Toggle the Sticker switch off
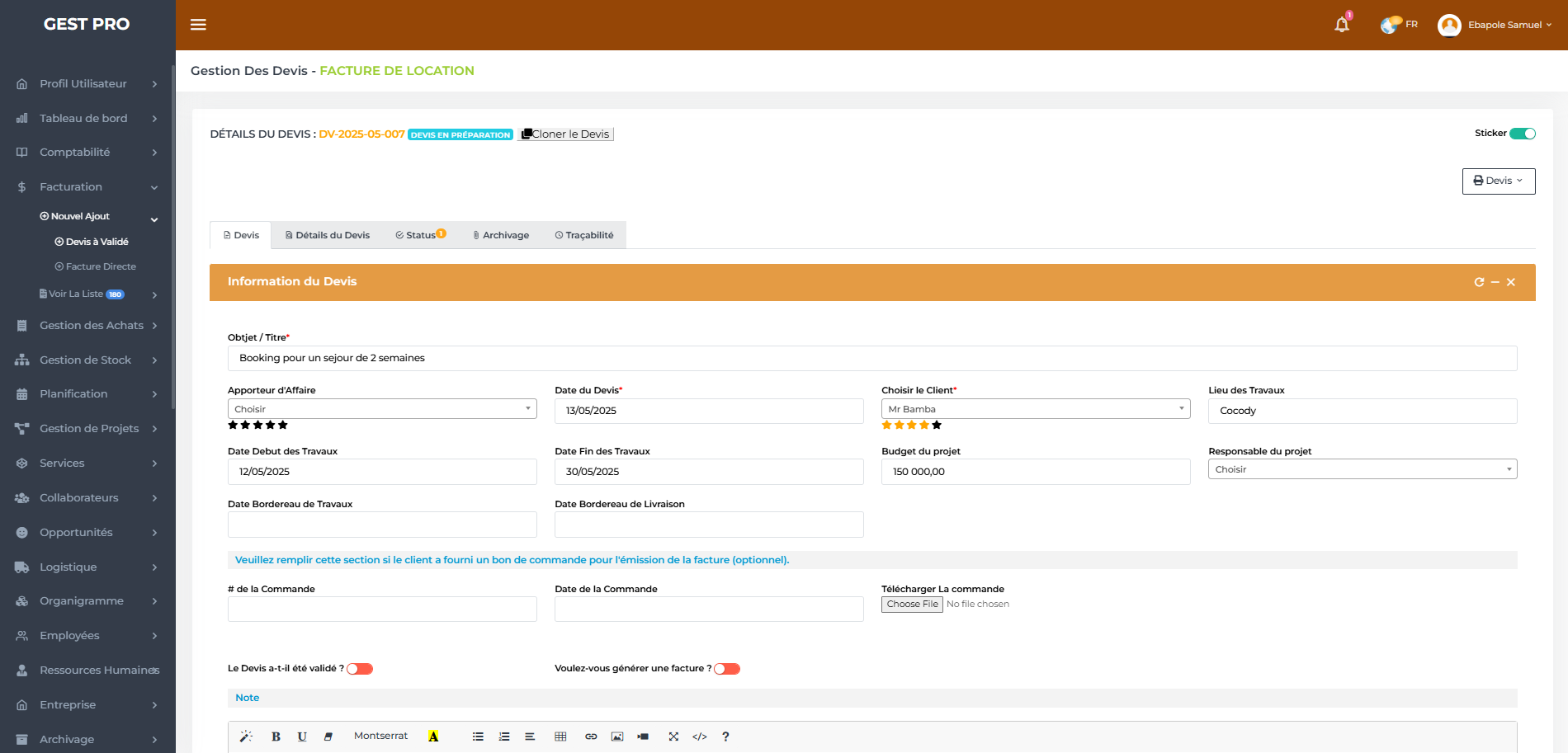Image resolution: width=1568 pixels, height=753 pixels. tap(1523, 134)
